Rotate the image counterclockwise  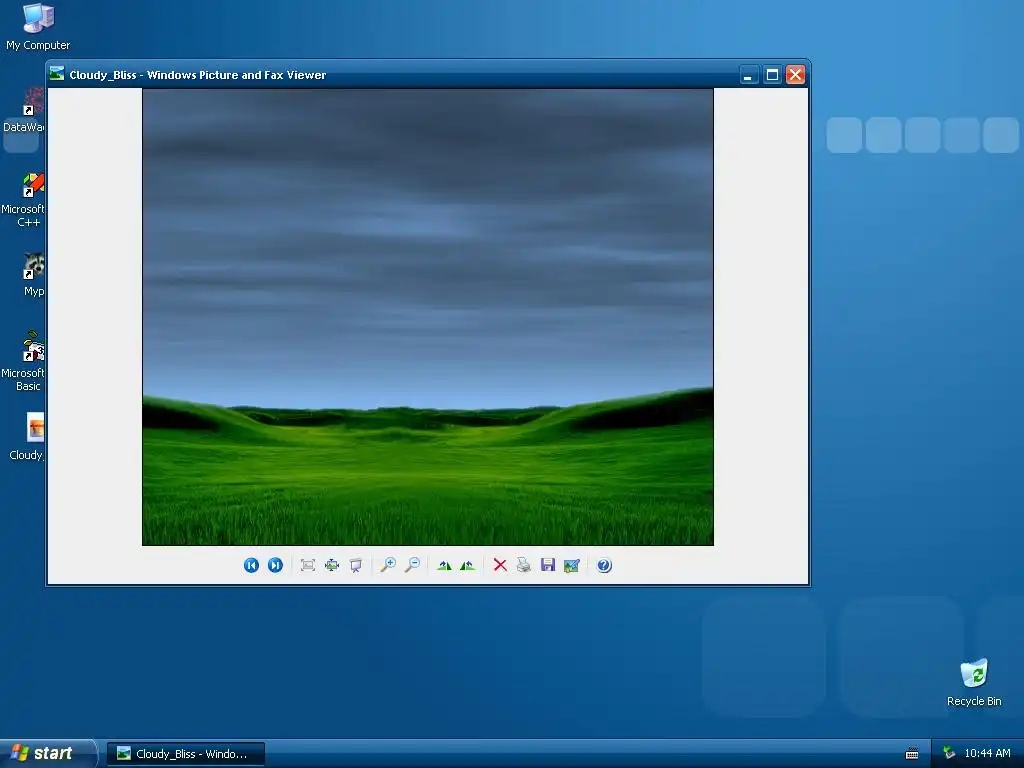pyautogui.click(x=468, y=565)
